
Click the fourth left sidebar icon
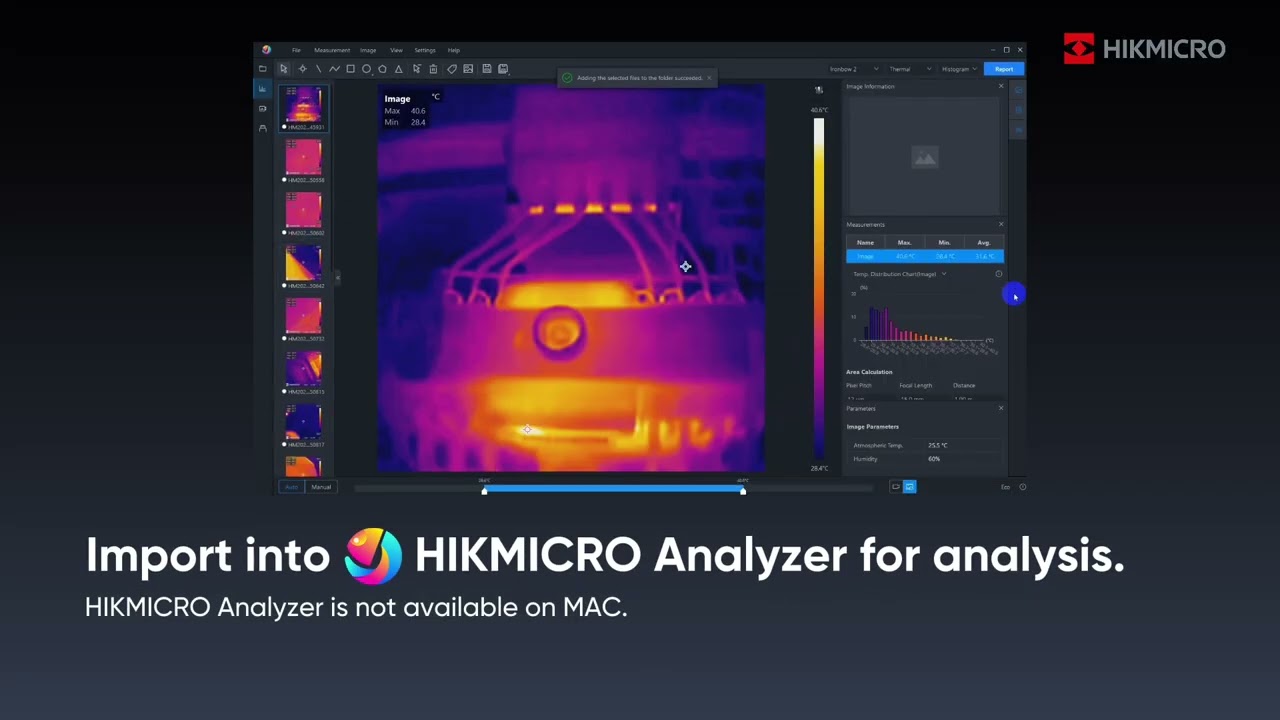tap(262, 128)
